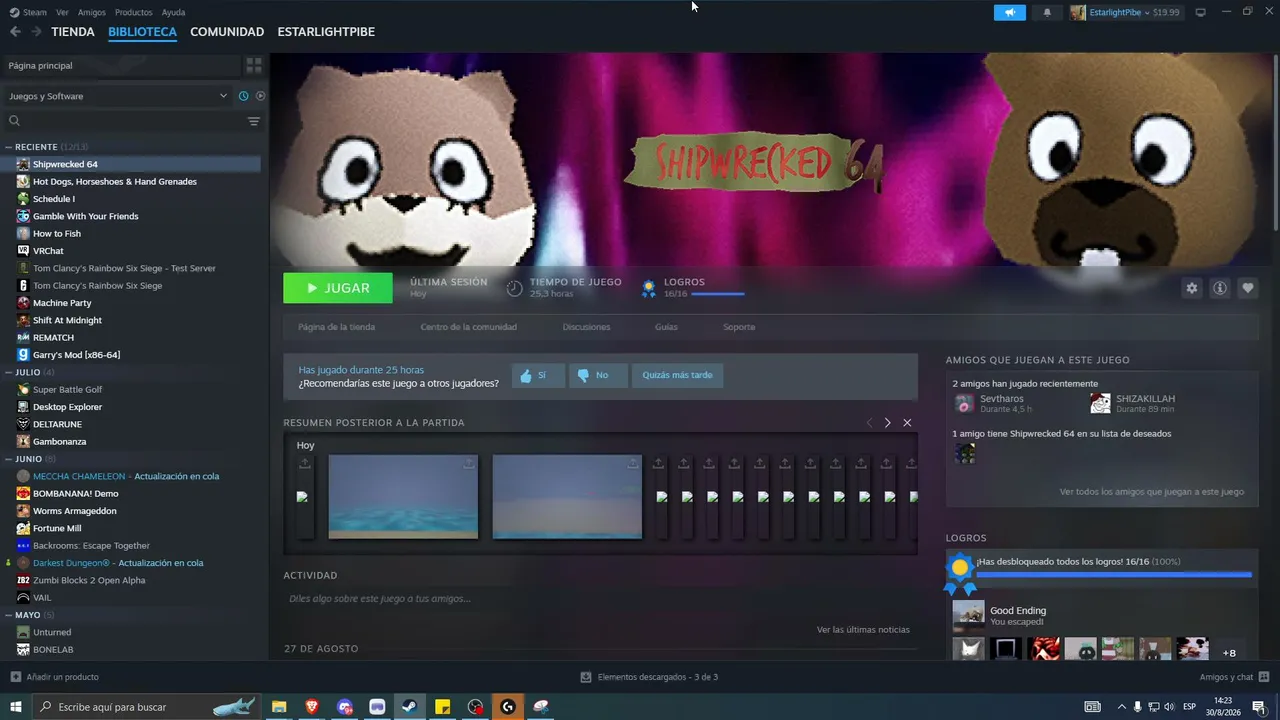The width and height of the screenshot is (1280, 720).
Task: Click Ver las últimas noticias link
Action: point(863,630)
